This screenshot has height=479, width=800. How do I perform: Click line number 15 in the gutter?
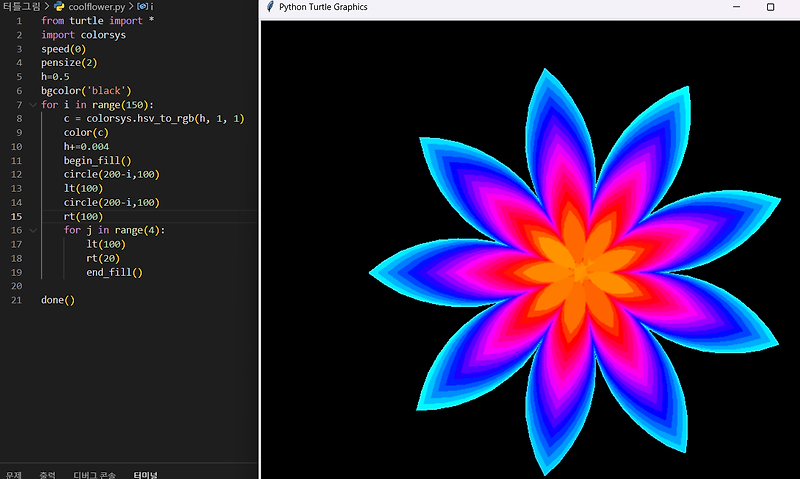coord(16,216)
